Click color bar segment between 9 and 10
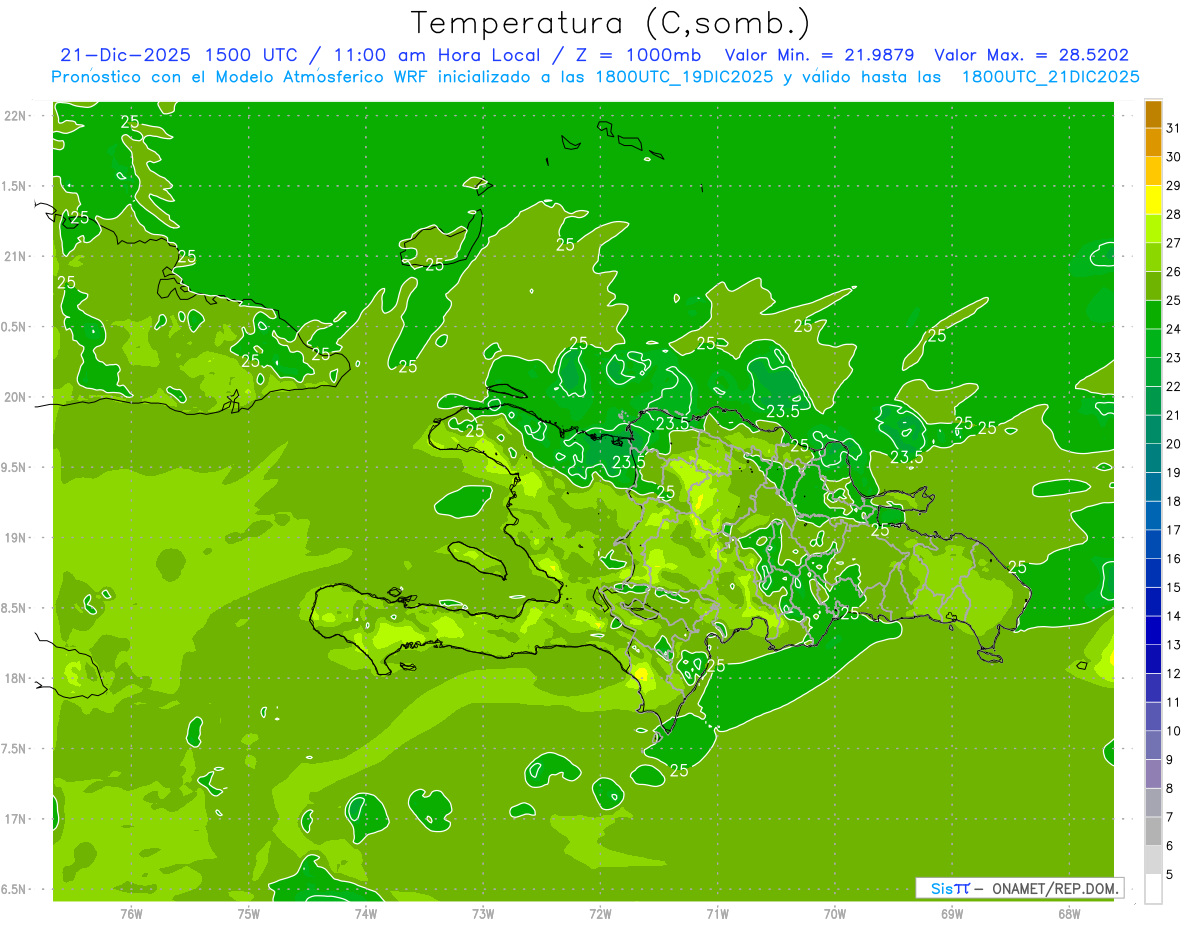Screen dimensions: 1200x927 pos(1153,745)
